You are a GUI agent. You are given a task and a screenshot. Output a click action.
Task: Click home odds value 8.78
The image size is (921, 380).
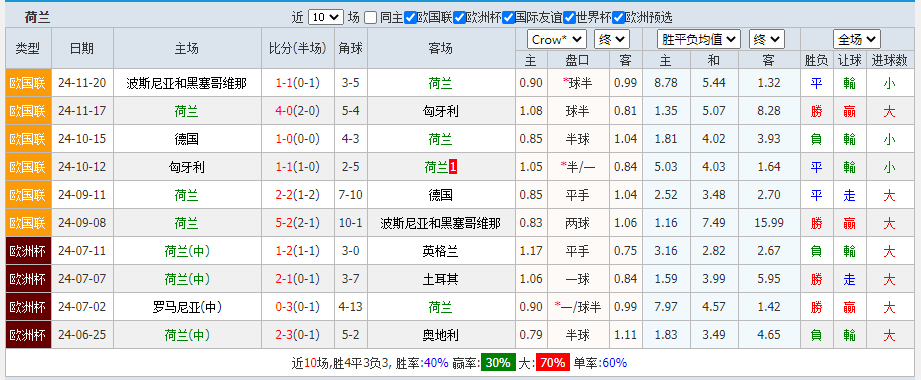tap(665, 83)
